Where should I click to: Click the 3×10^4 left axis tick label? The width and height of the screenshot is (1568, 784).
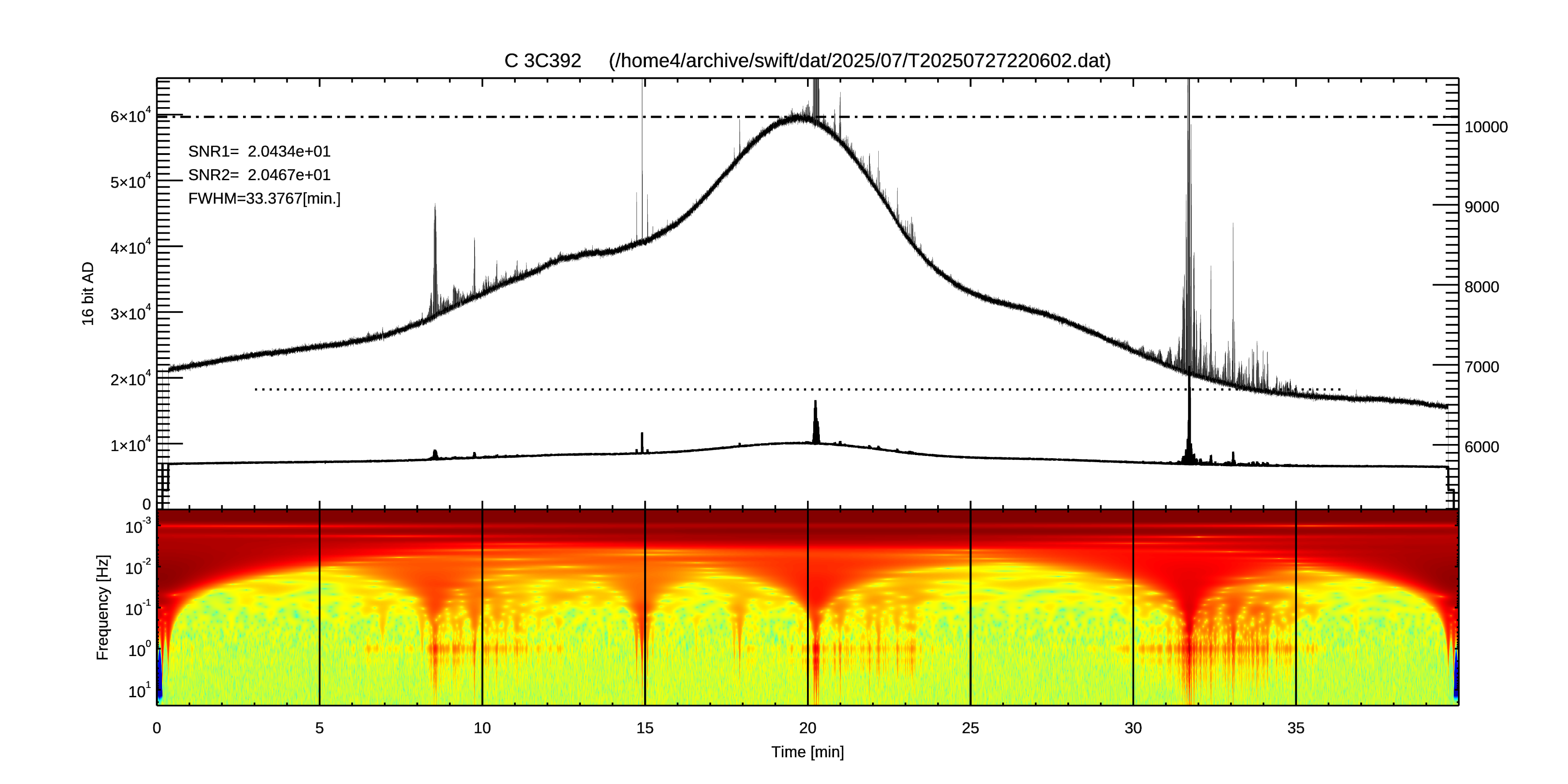pyautogui.click(x=130, y=313)
